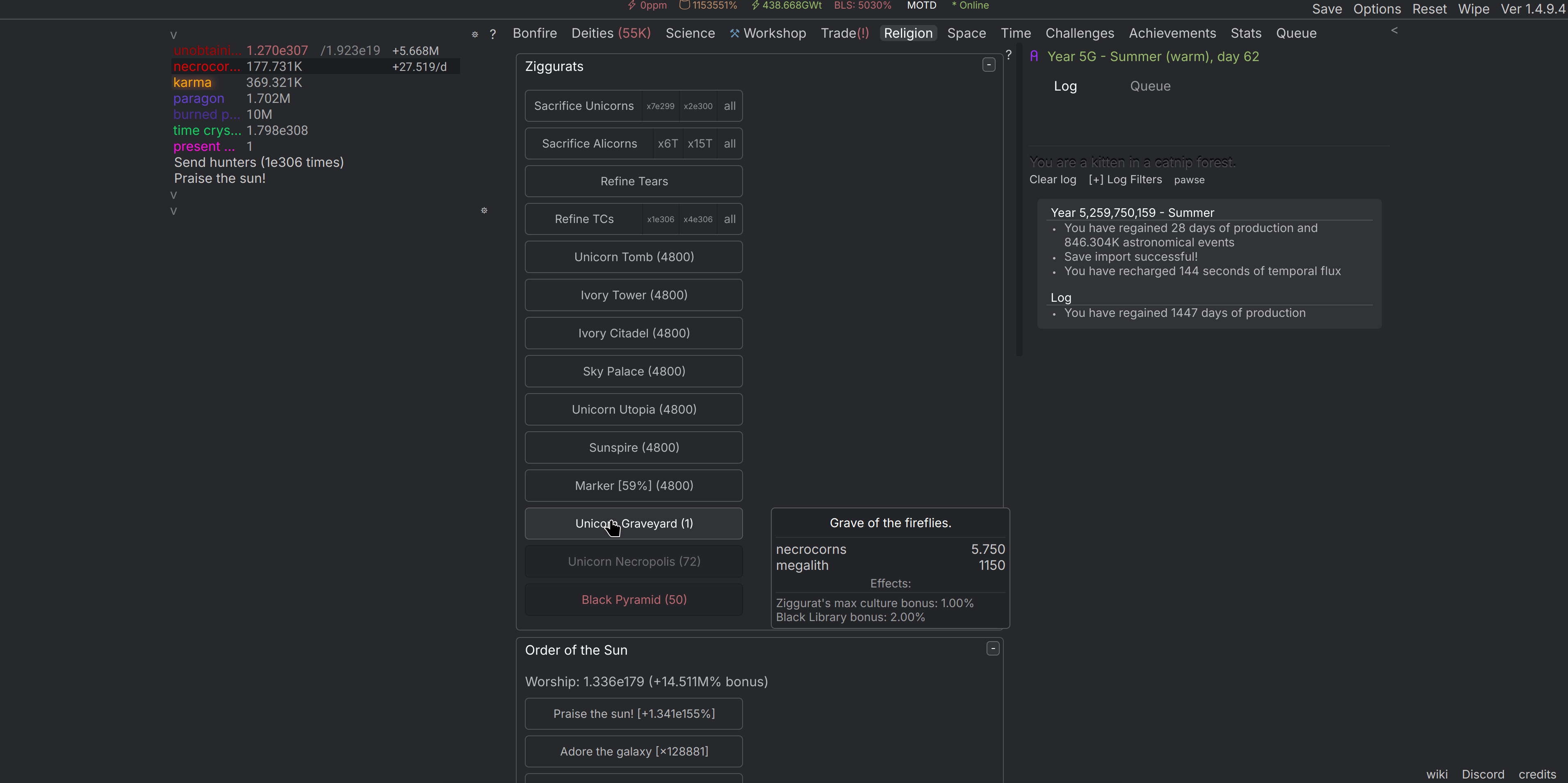Open the wiki link at bottom right
1568x783 pixels.
(1437, 774)
